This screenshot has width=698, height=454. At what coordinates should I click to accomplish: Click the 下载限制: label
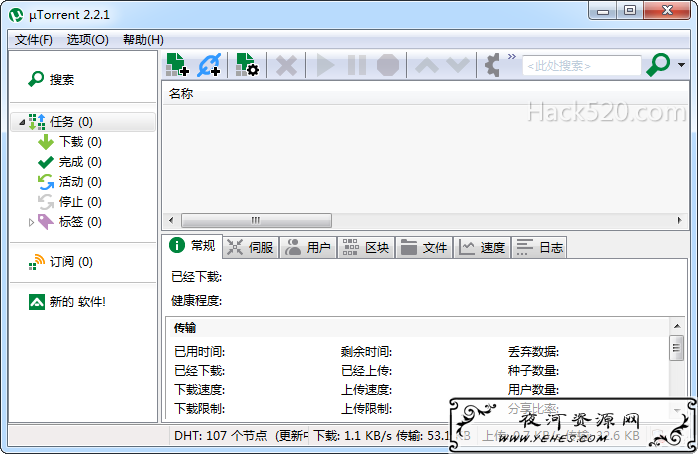click(x=199, y=408)
